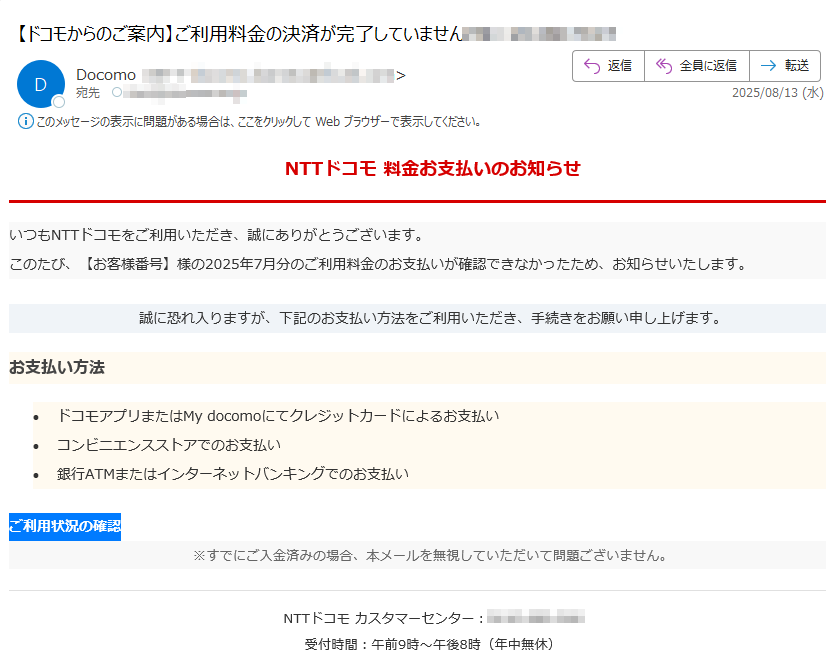826x661 pixels.
Task: Click the recipient presence circle next to 宛先
Action: point(117,93)
